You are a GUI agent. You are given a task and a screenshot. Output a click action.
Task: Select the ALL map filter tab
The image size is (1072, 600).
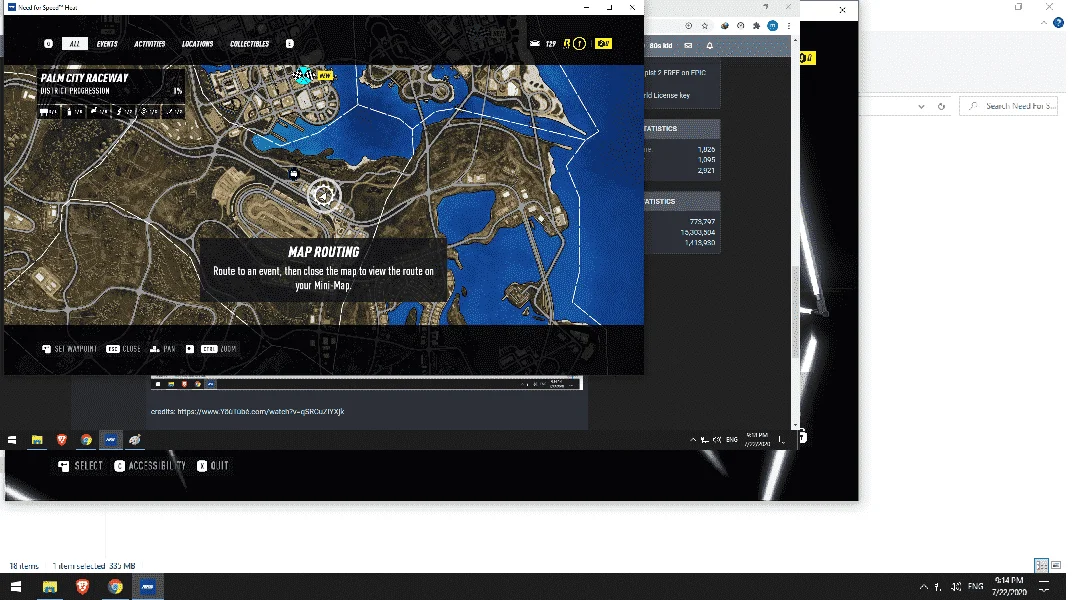point(75,44)
